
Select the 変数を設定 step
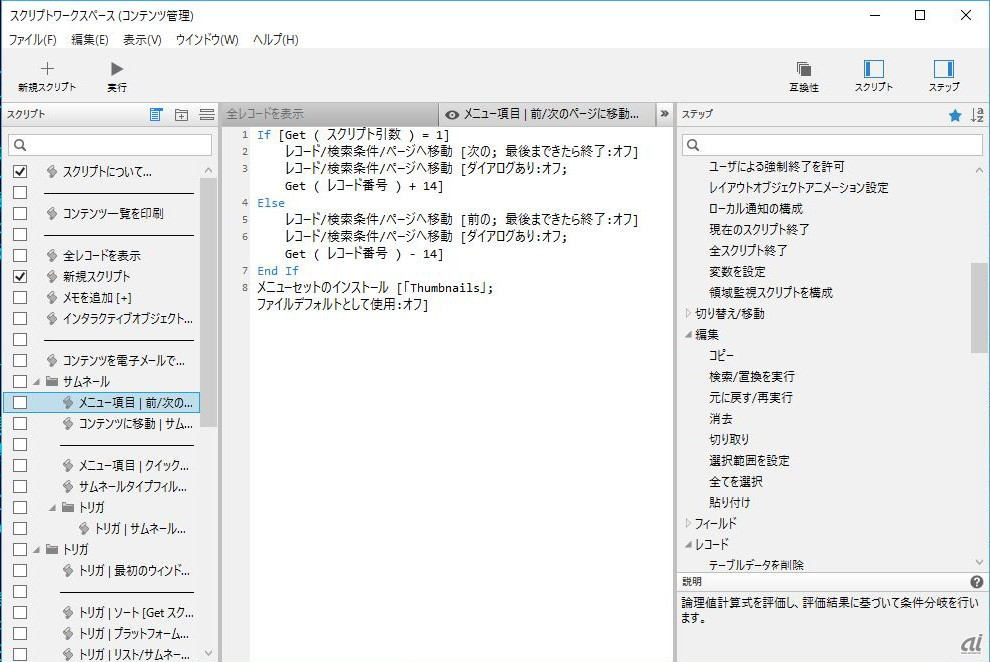pyautogui.click(x=737, y=271)
